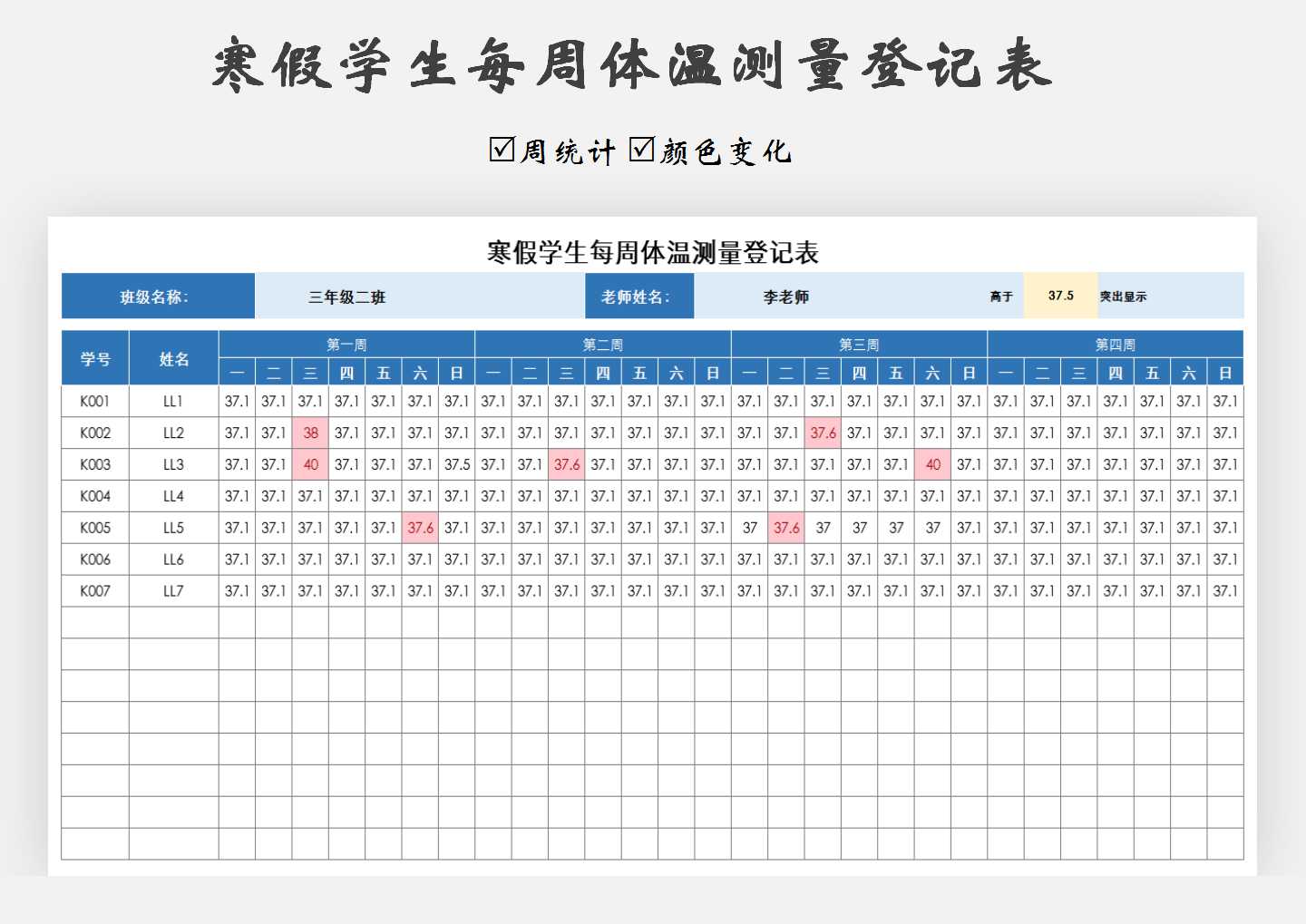The width and height of the screenshot is (1306, 924).
Task: Select the 第三周 week header
Action: click(858, 344)
